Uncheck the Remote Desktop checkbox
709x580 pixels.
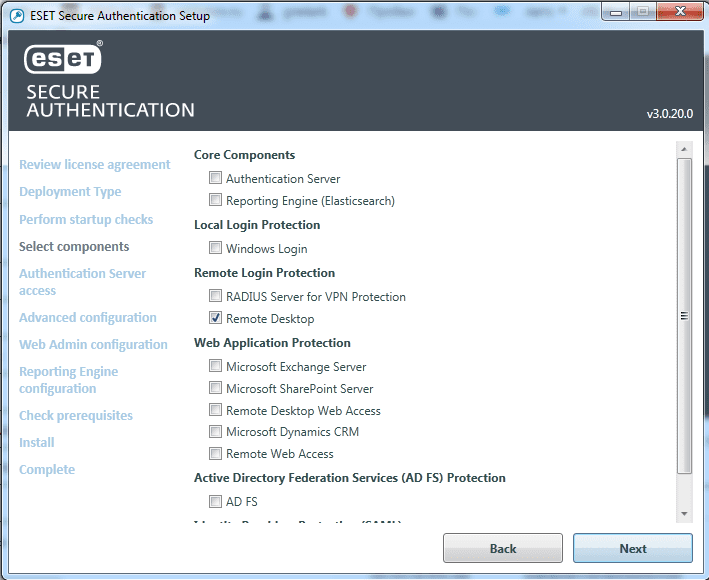pyautogui.click(x=215, y=318)
